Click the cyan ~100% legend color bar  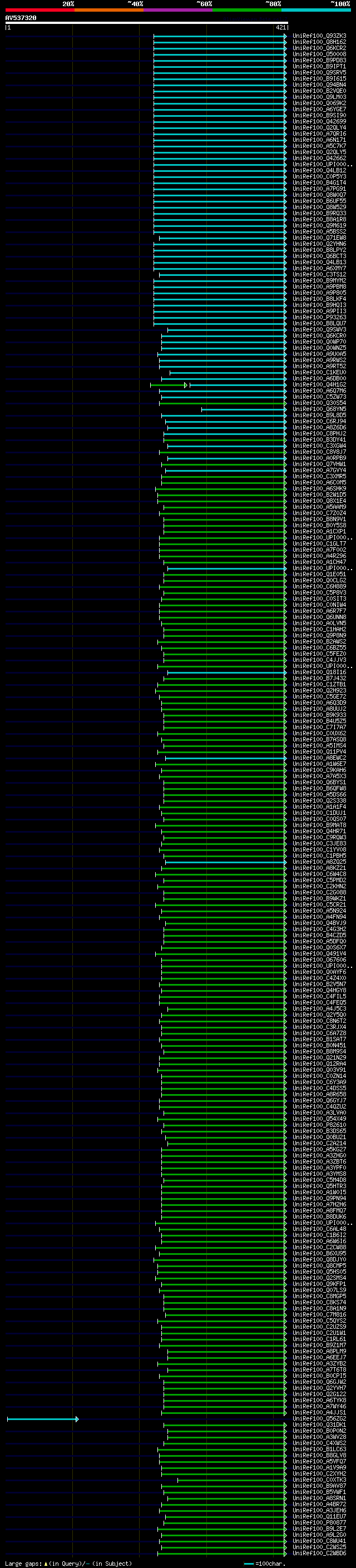tap(316, 10)
